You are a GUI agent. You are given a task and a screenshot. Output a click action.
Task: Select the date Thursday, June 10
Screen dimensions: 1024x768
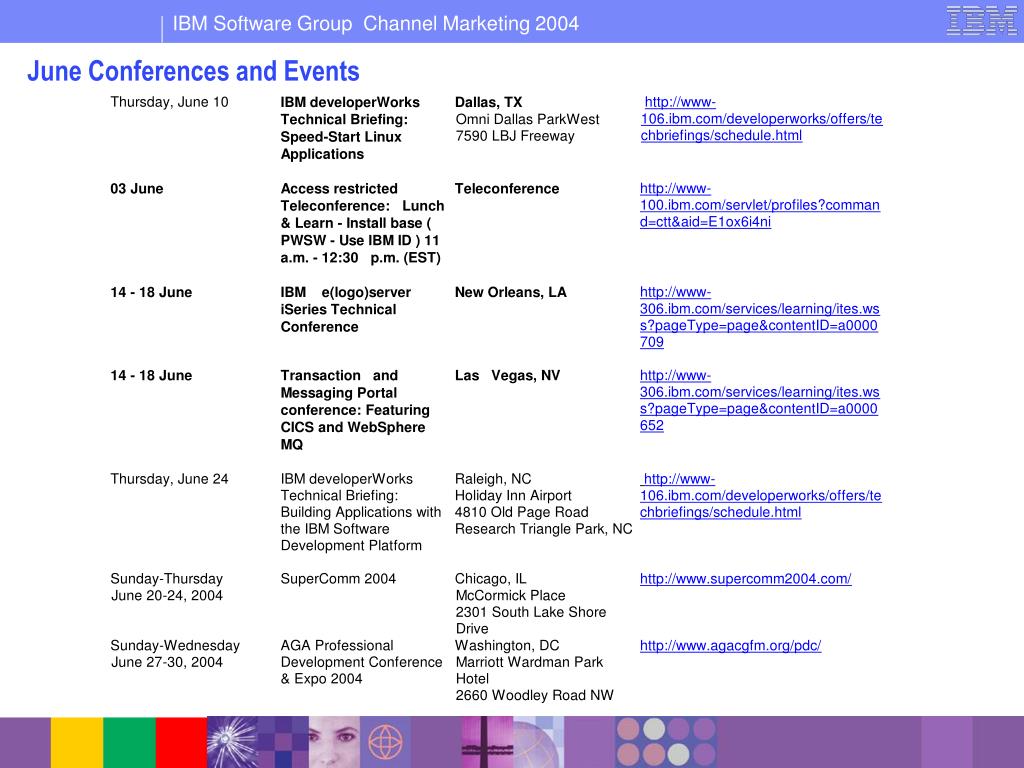tap(169, 102)
